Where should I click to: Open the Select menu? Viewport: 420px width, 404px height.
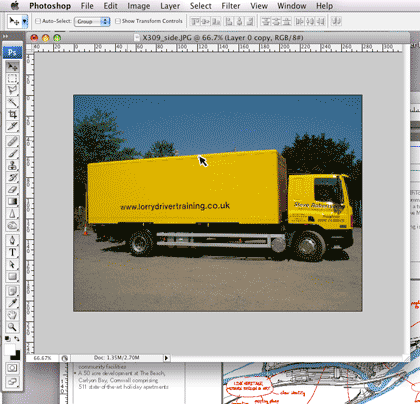201,6
